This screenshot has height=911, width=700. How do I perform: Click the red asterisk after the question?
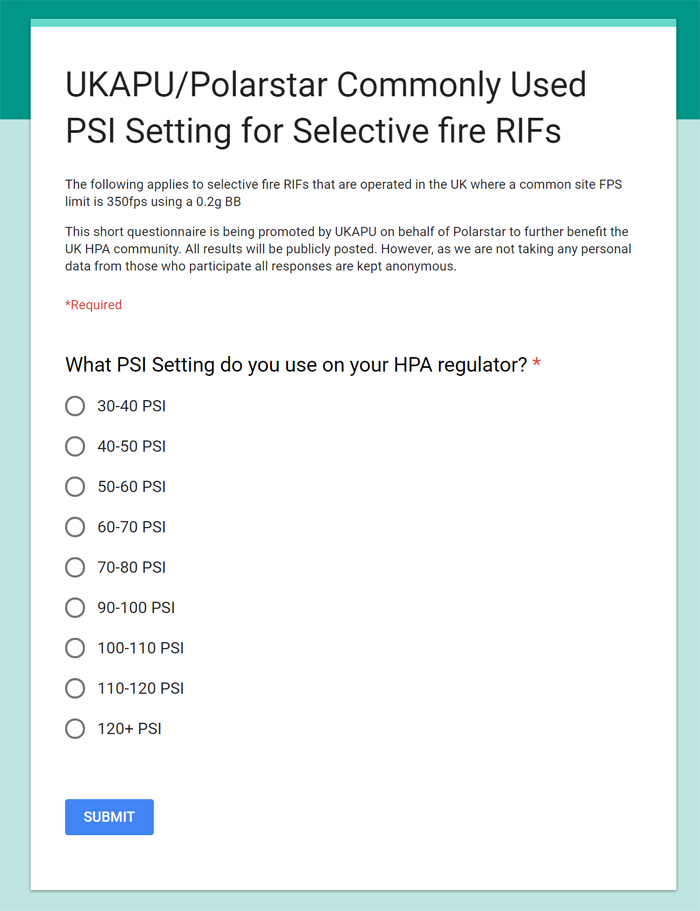click(537, 364)
